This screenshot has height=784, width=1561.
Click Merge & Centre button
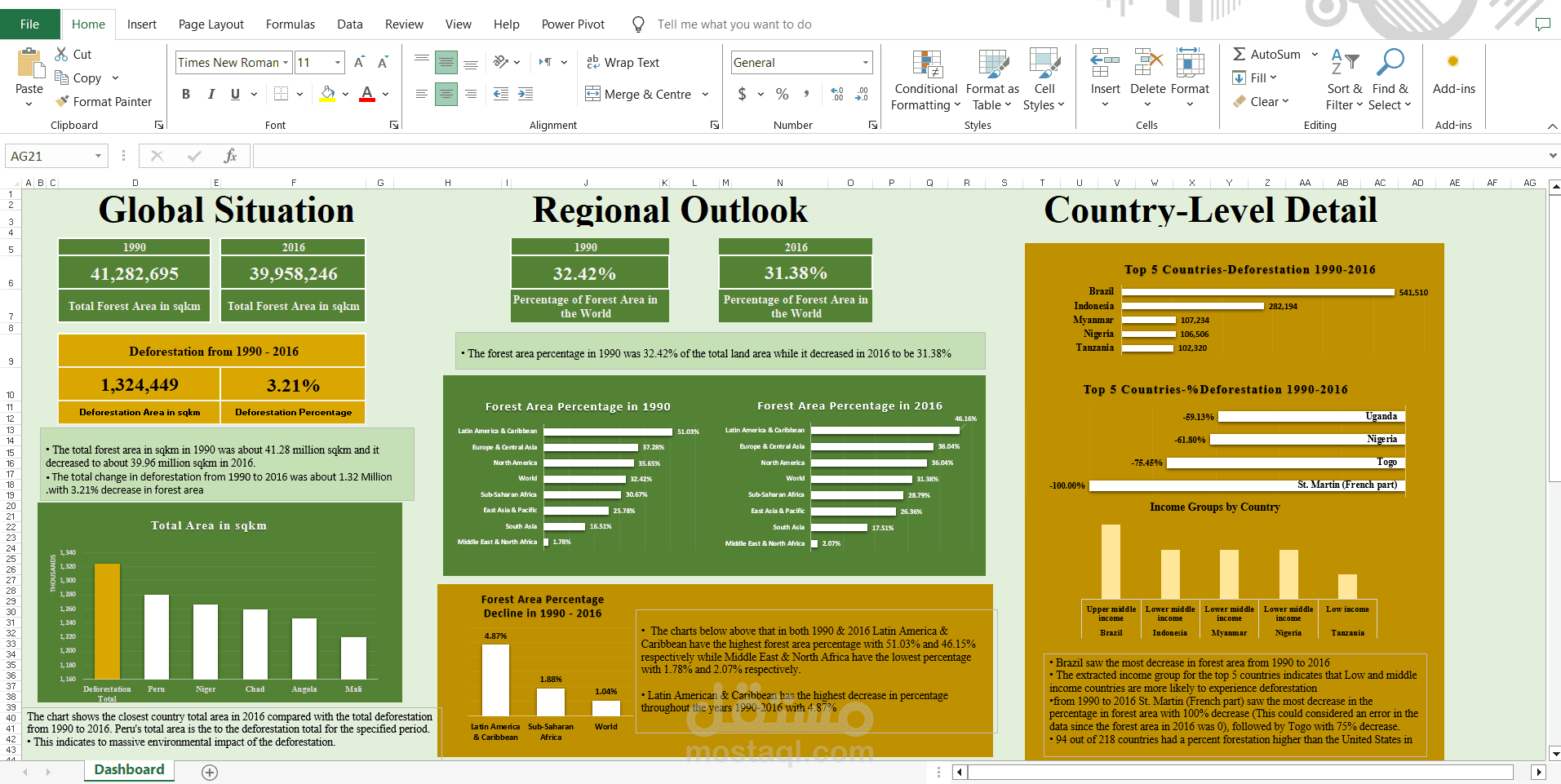point(638,94)
